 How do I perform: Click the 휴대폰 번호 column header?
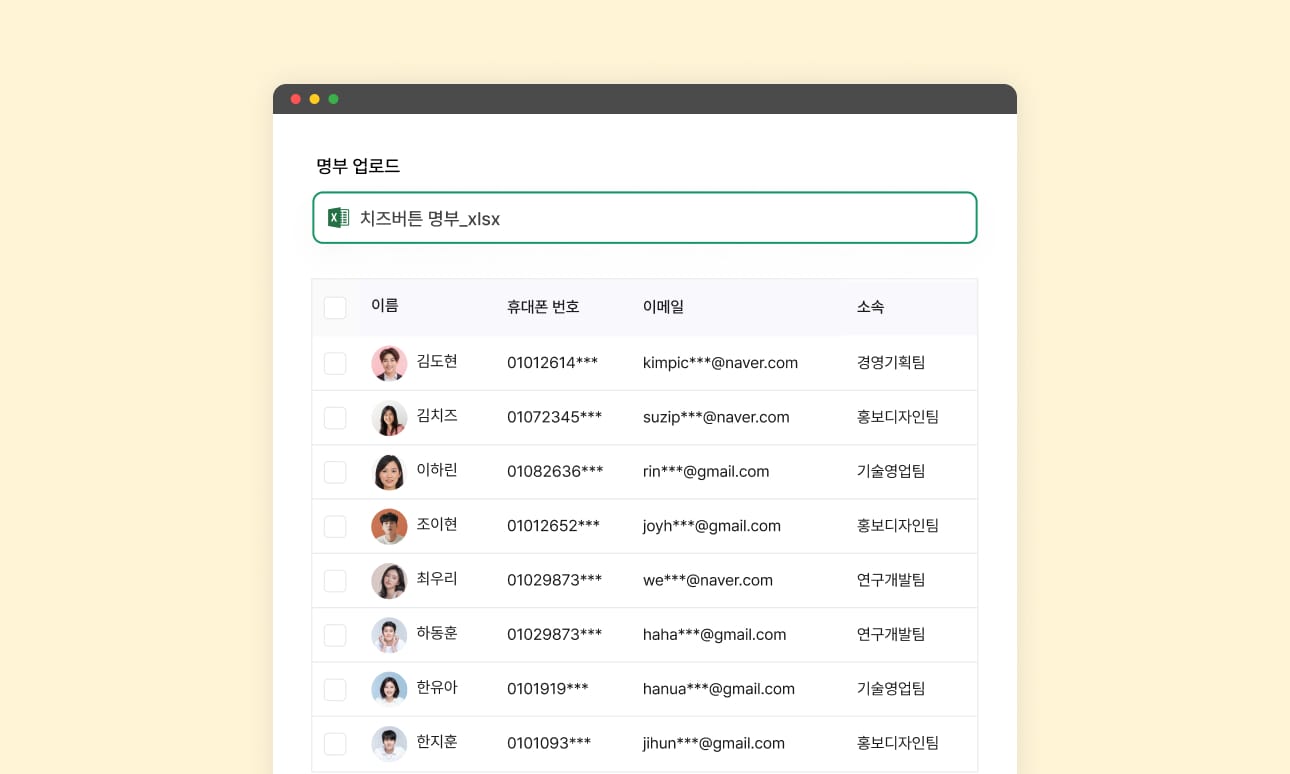543,307
